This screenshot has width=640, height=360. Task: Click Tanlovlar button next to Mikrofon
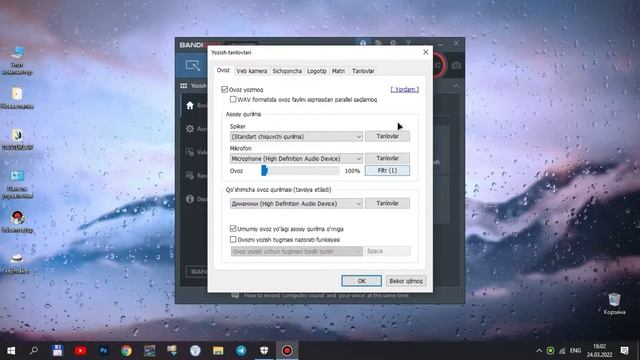[387, 158]
